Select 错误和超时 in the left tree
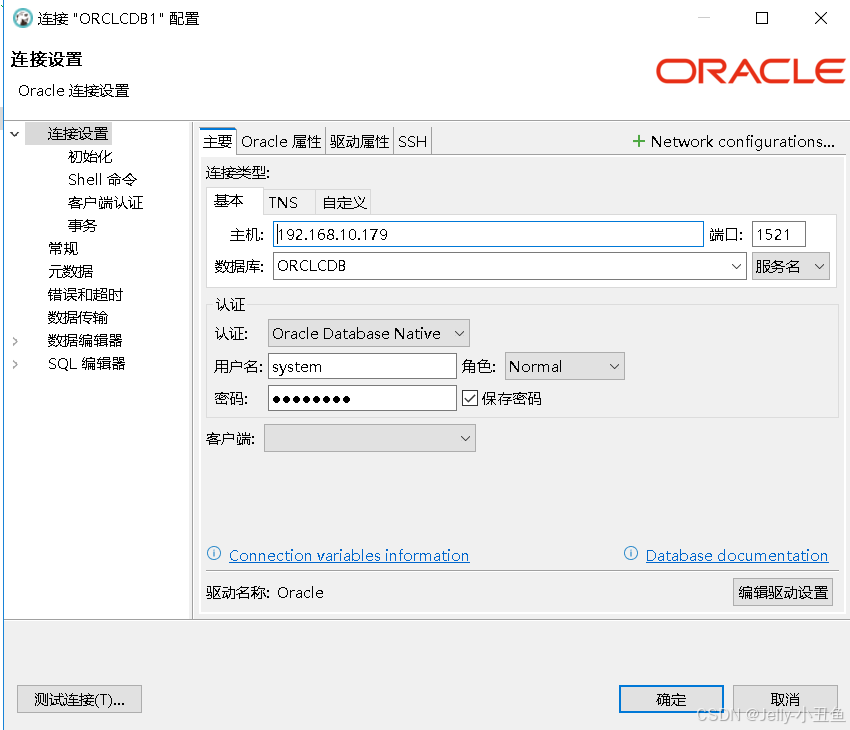Screen dimensions: 850x730 [x=85, y=295]
